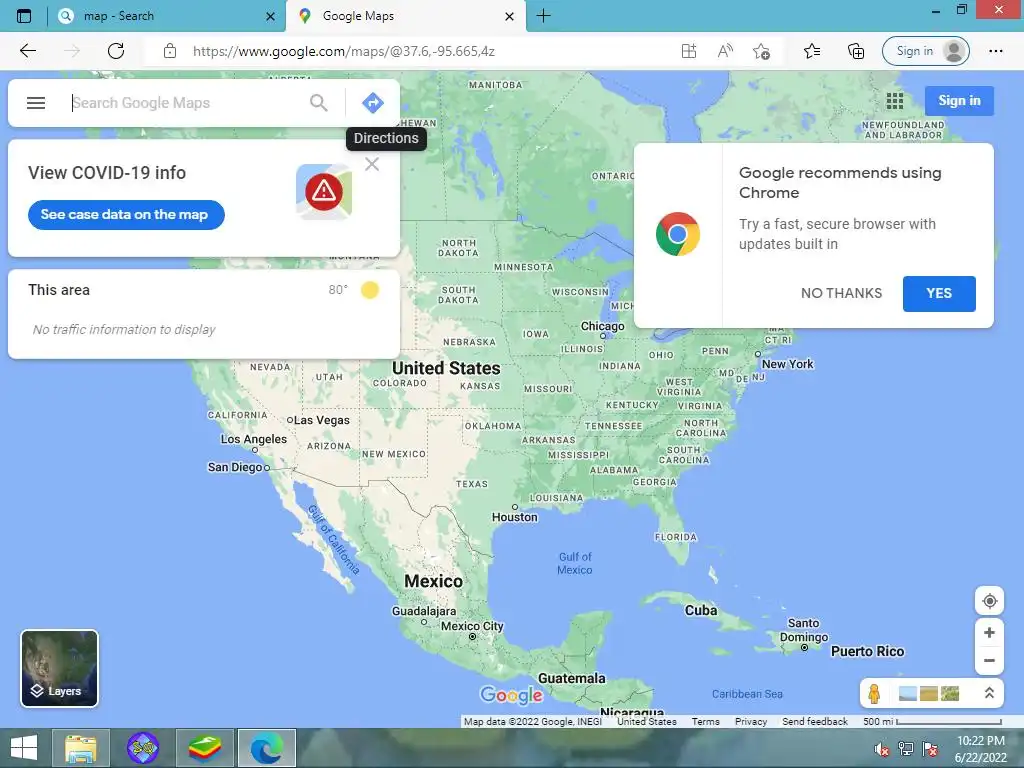Expand the map imagery strip

coord(989,693)
